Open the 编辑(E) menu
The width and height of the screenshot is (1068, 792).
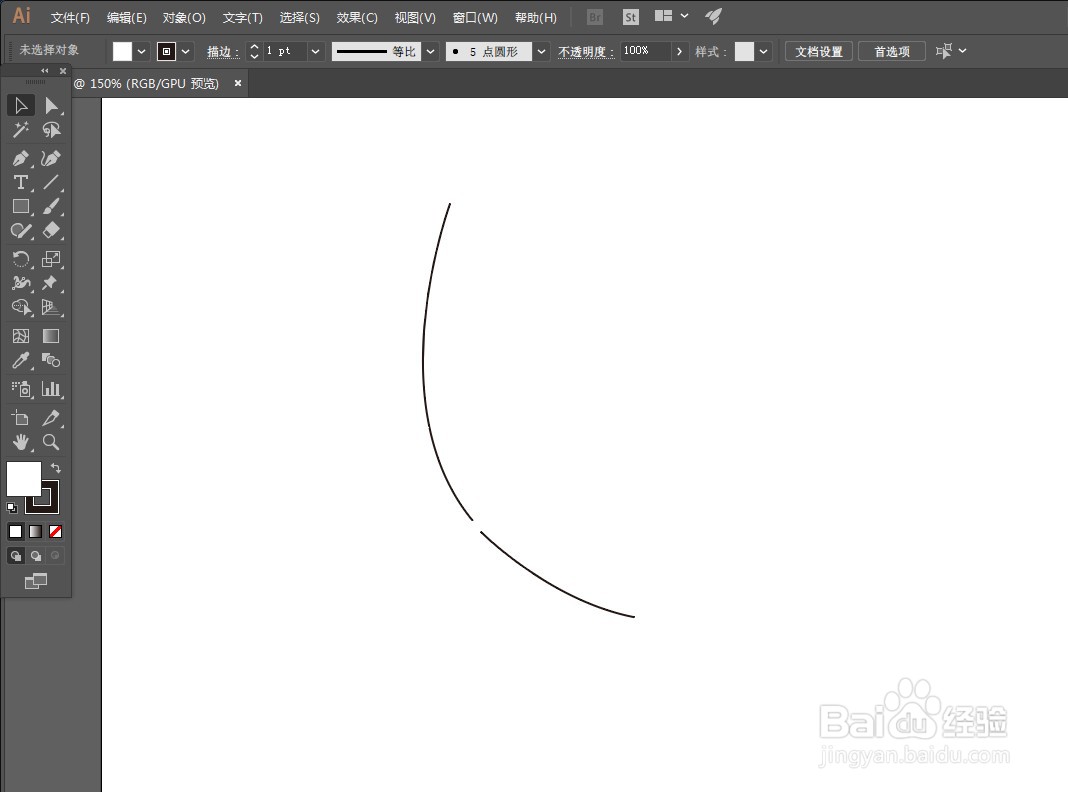[x=127, y=18]
